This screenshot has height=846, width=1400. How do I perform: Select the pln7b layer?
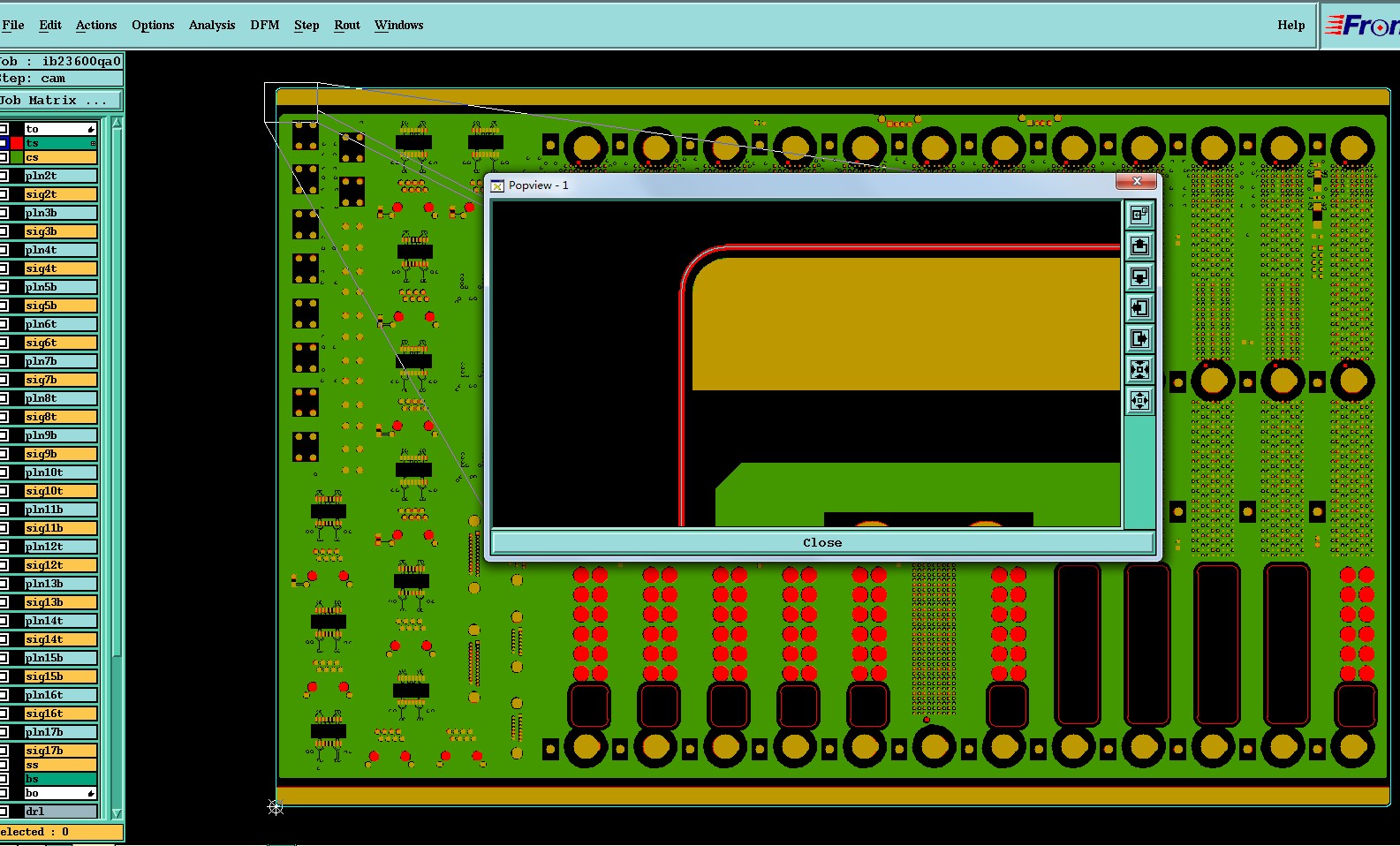coord(61,361)
